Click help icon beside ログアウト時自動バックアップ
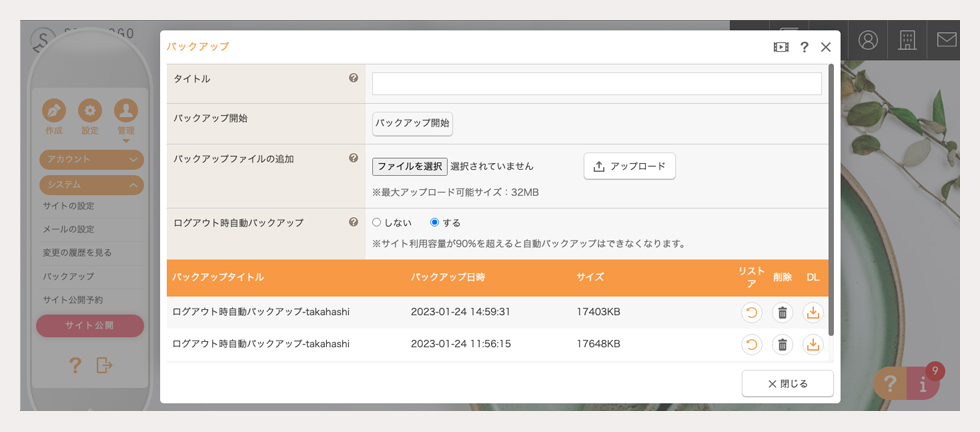The height and width of the screenshot is (432, 980). [353, 222]
